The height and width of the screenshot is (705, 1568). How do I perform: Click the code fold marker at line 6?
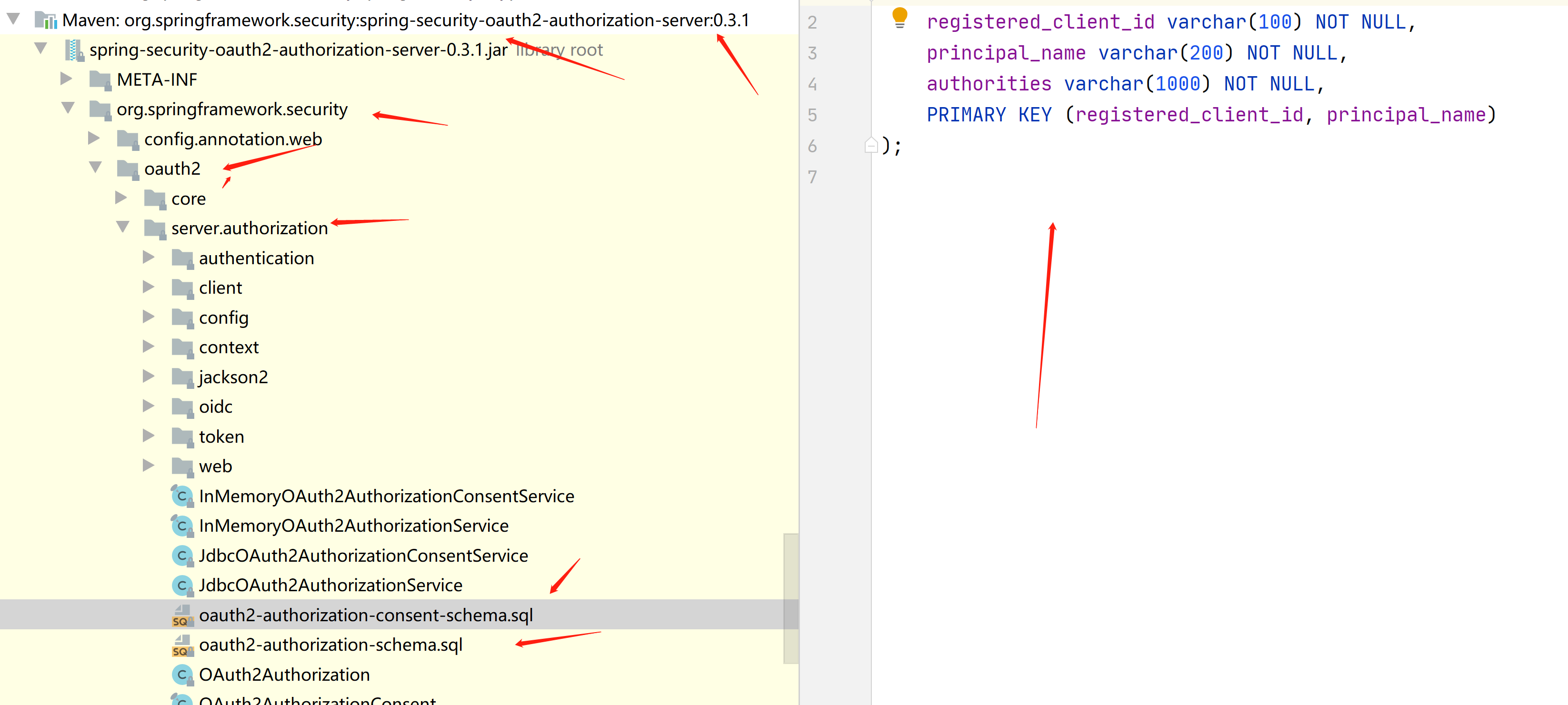870,145
